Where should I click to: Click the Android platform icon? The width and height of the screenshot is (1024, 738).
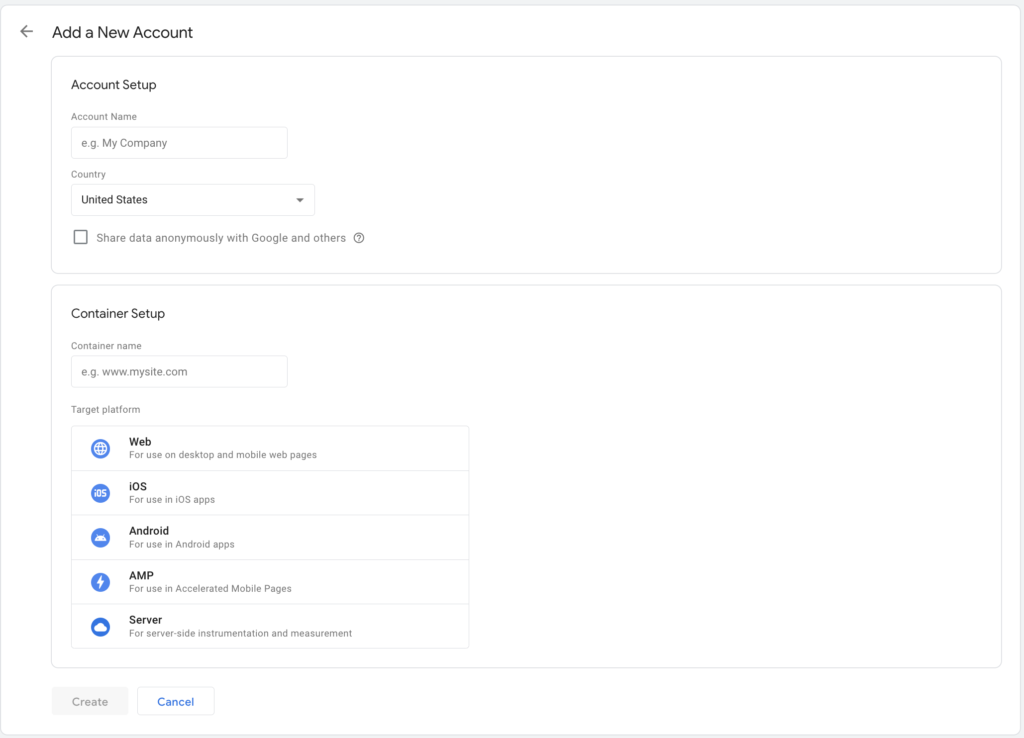point(100,537)
